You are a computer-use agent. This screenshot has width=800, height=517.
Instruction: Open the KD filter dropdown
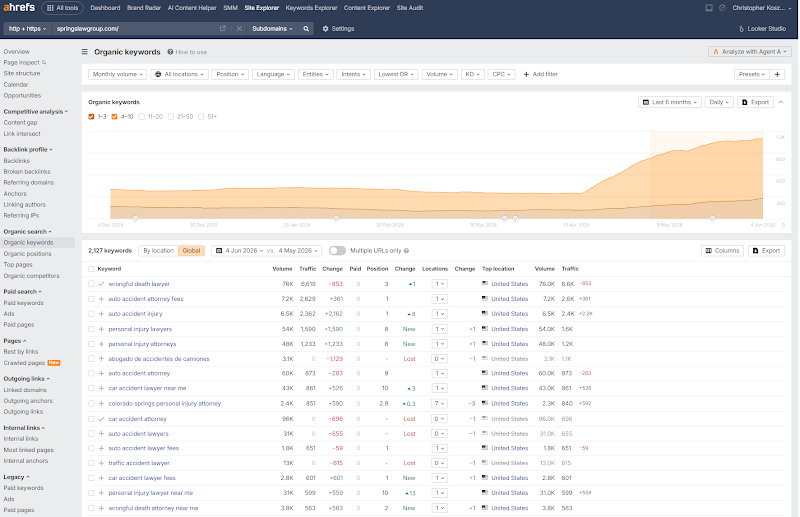pos(472,75)
